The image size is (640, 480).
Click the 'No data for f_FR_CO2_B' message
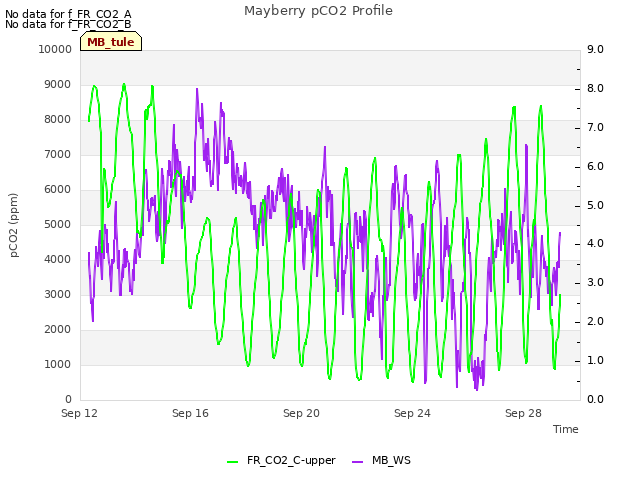coord(68,24)
